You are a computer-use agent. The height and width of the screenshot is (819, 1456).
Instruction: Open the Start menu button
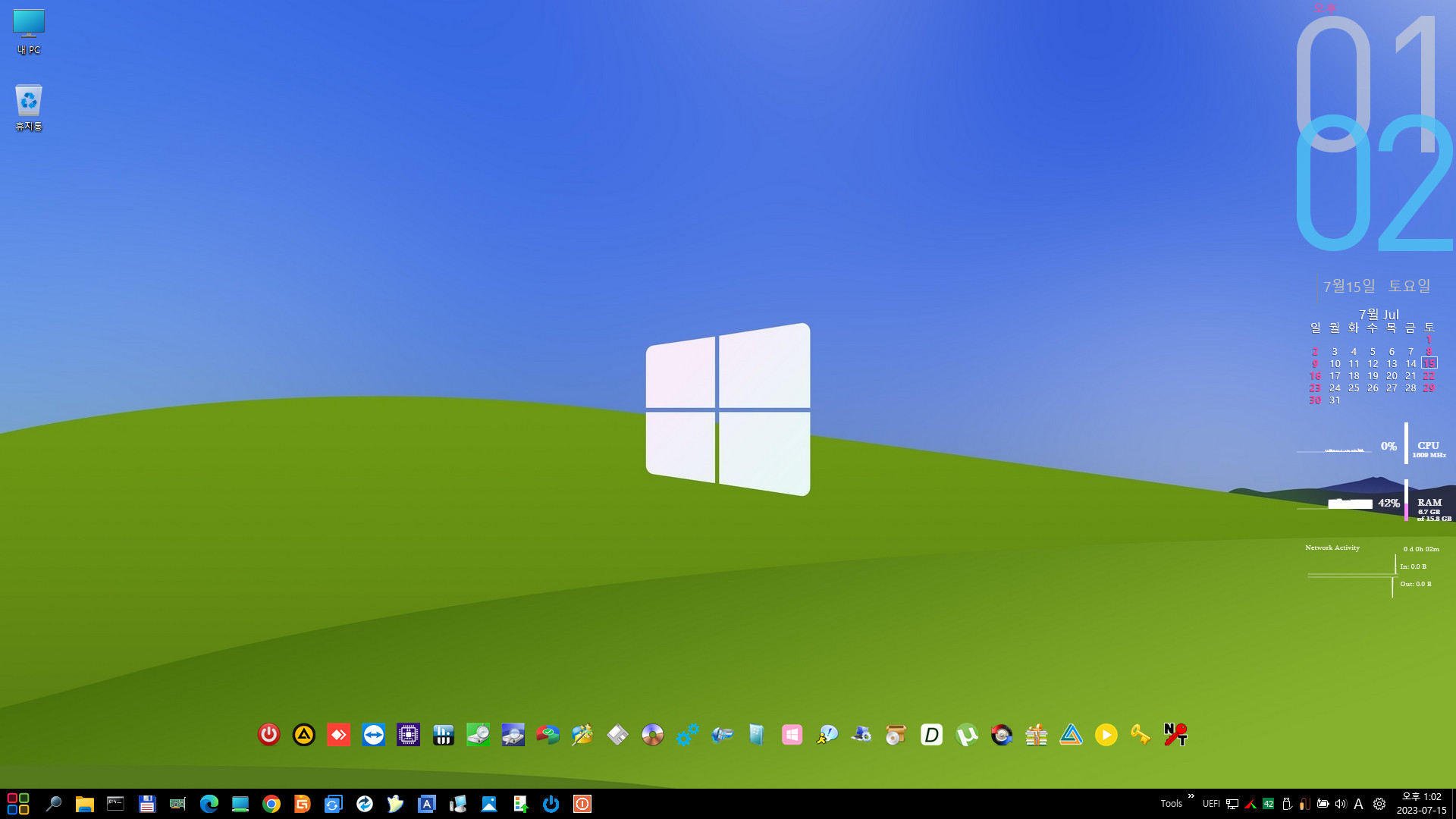tap(18, 804)
